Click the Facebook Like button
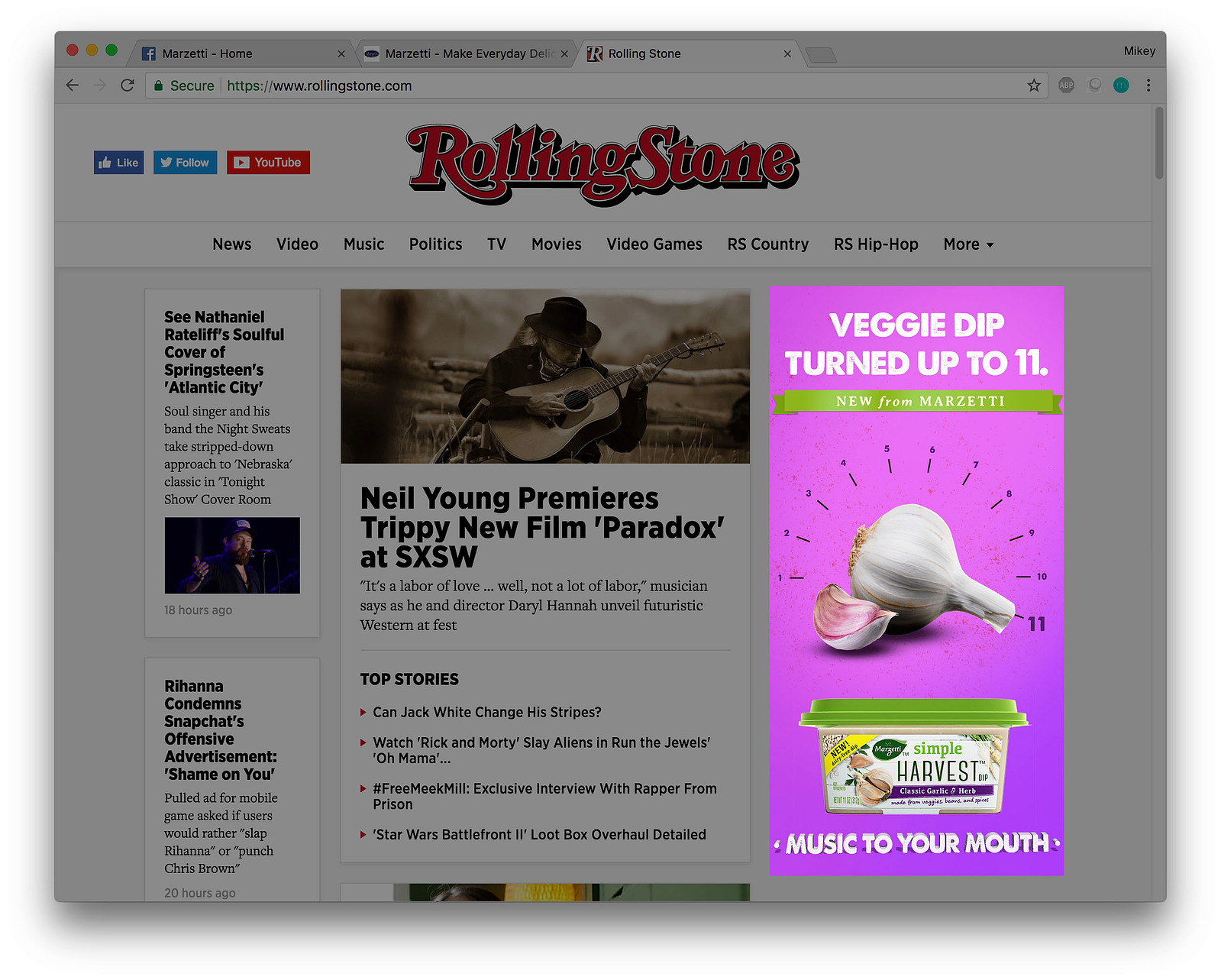 click(x=119, y=163)
